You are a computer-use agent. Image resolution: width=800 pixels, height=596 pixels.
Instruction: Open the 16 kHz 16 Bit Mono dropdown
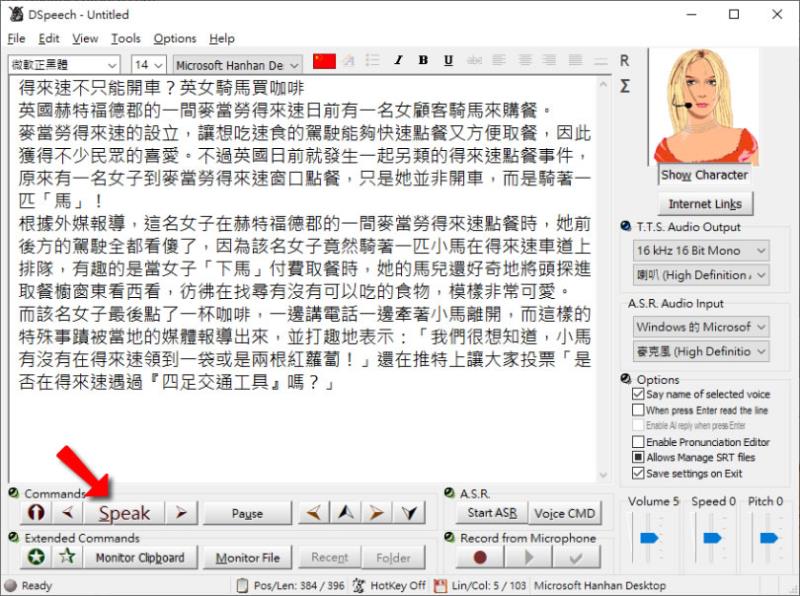pyautogui.click(x=701, y=251)
